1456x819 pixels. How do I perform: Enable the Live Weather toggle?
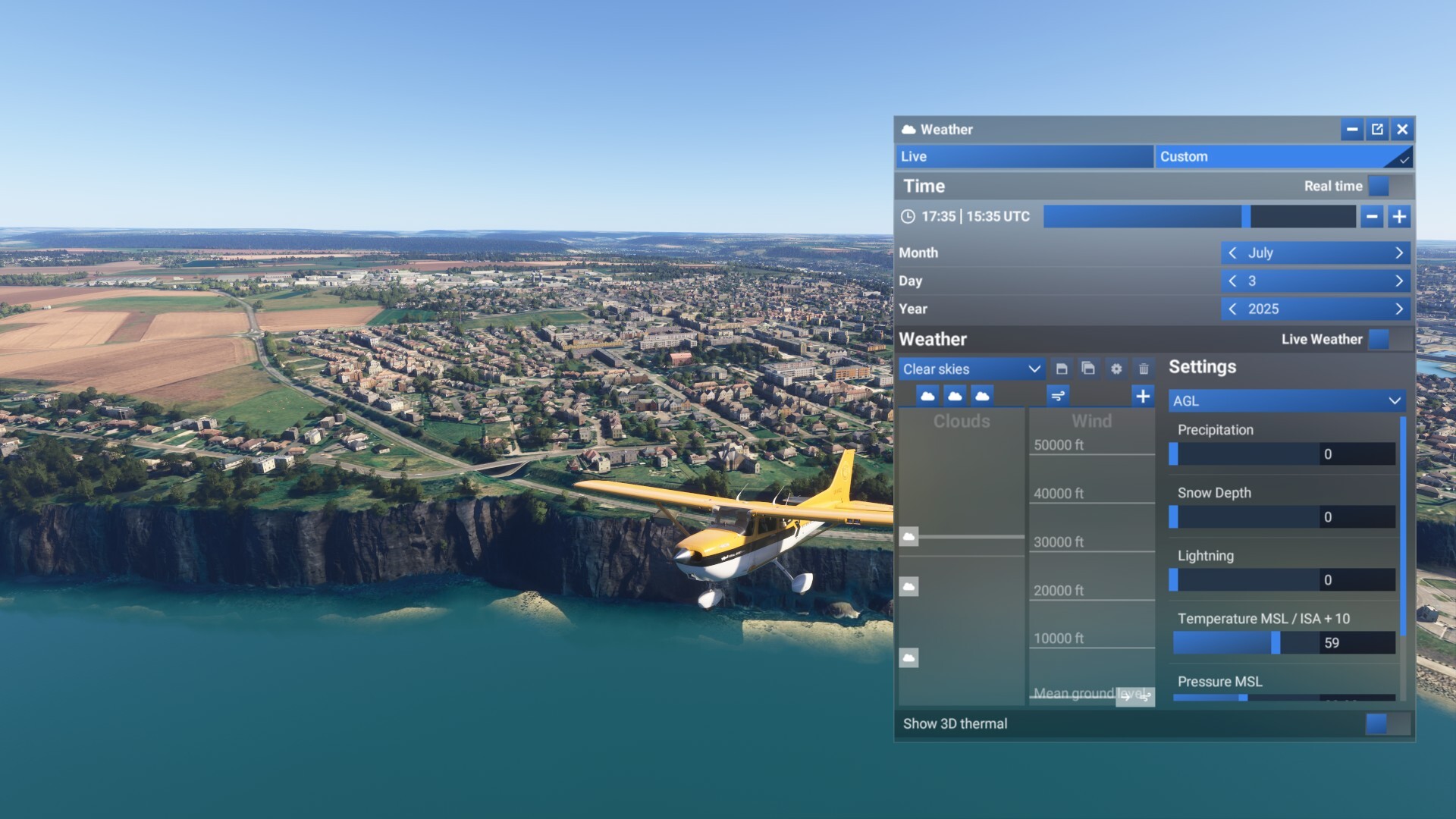(1389, 340)
